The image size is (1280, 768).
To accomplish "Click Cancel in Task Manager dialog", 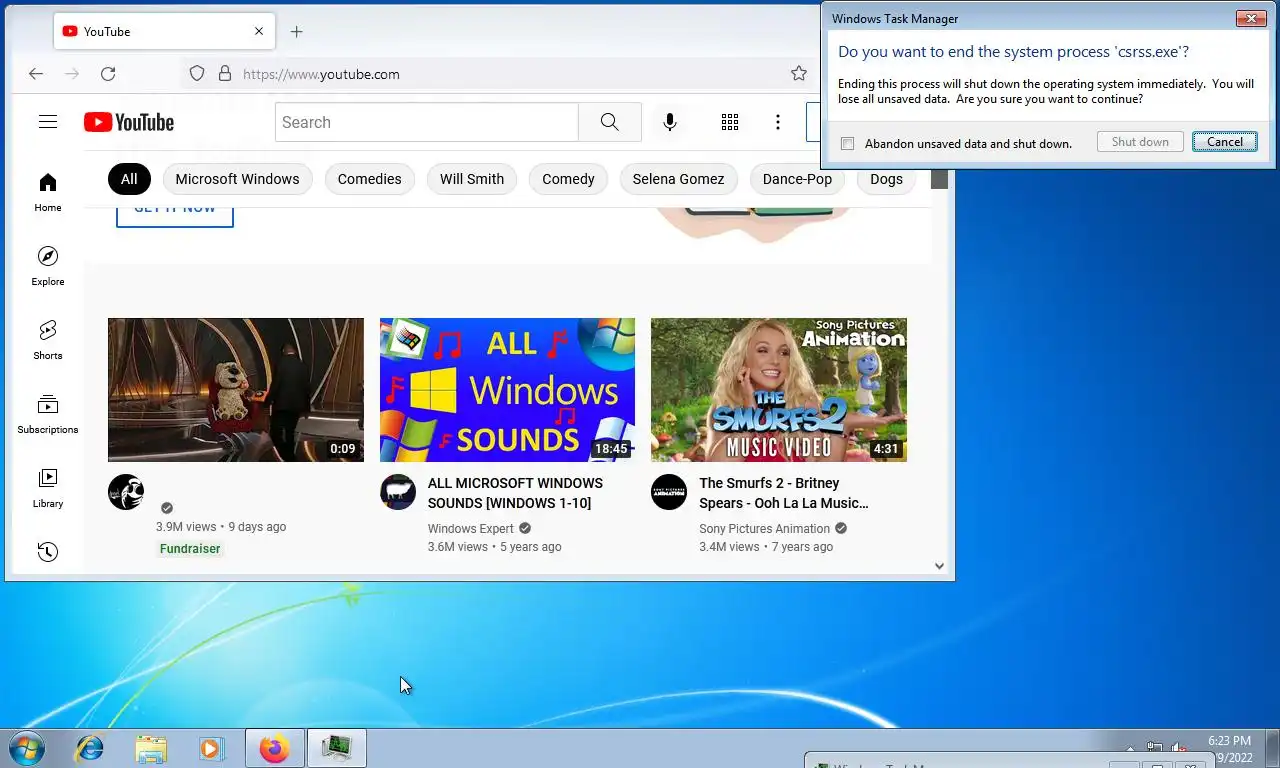I will point(1225,142).
